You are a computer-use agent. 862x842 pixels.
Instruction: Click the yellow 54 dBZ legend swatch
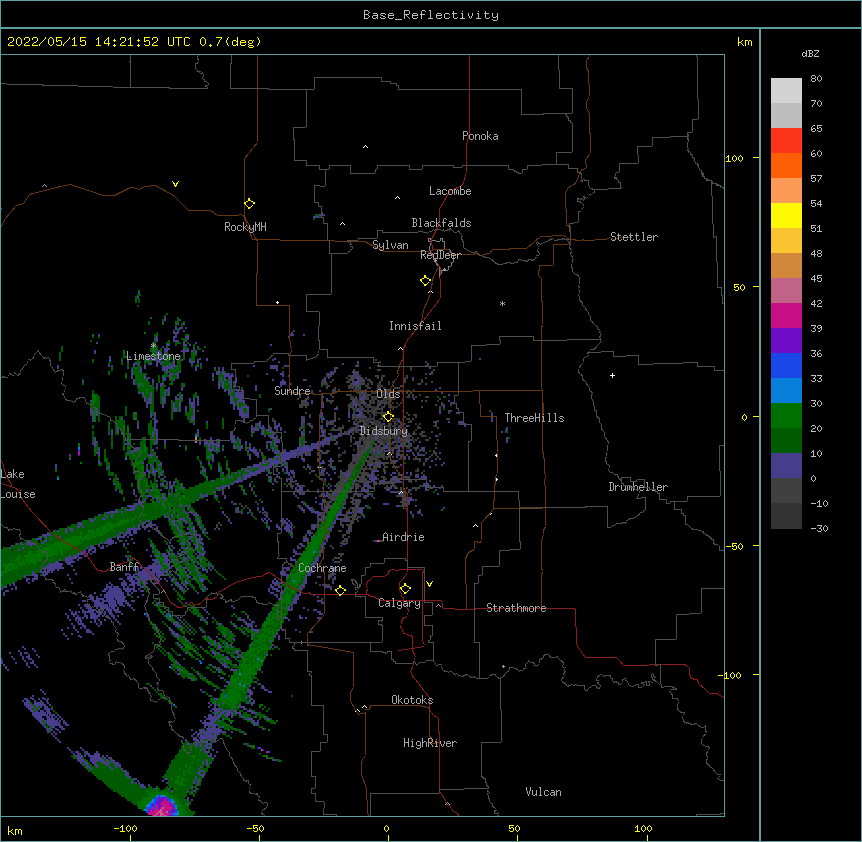pos(786,216)
